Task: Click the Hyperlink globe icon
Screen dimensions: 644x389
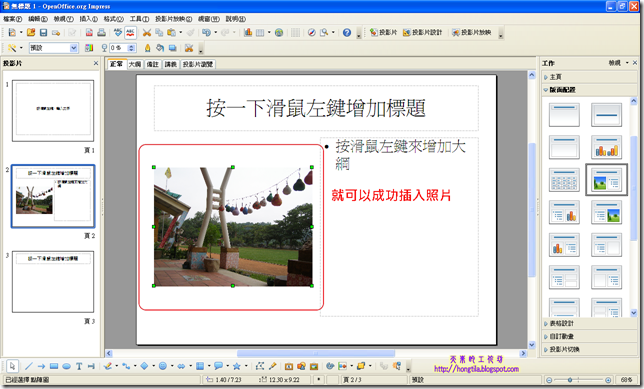Action: tap(279, 32)
